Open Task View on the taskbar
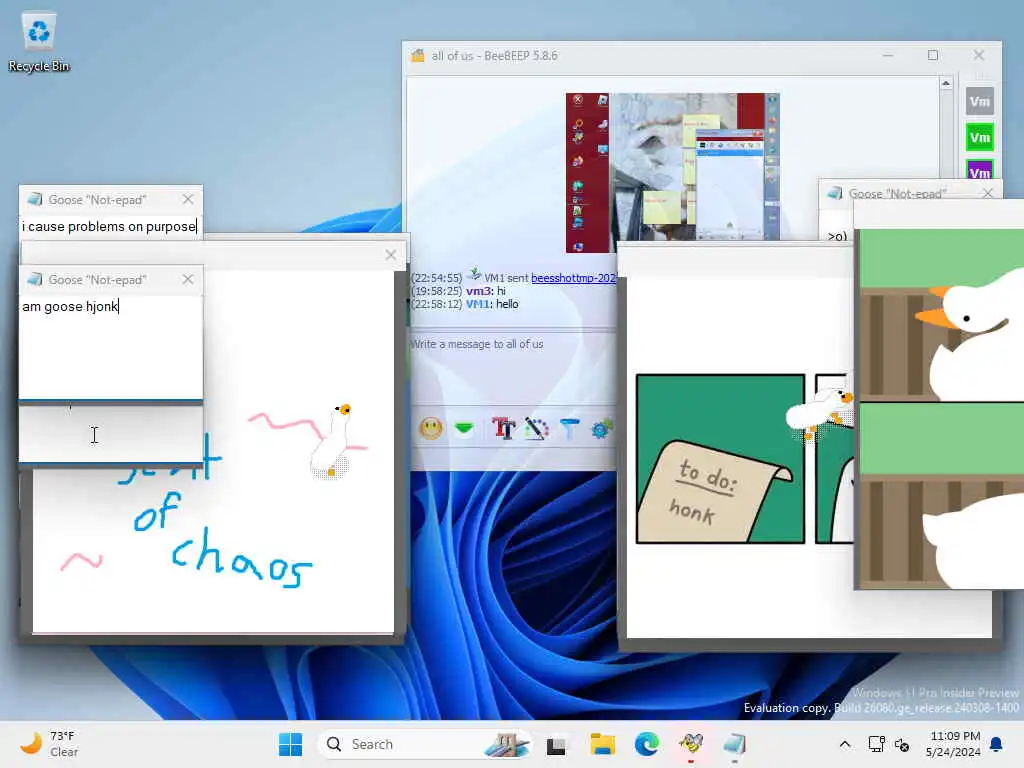 tap(556, 744)
